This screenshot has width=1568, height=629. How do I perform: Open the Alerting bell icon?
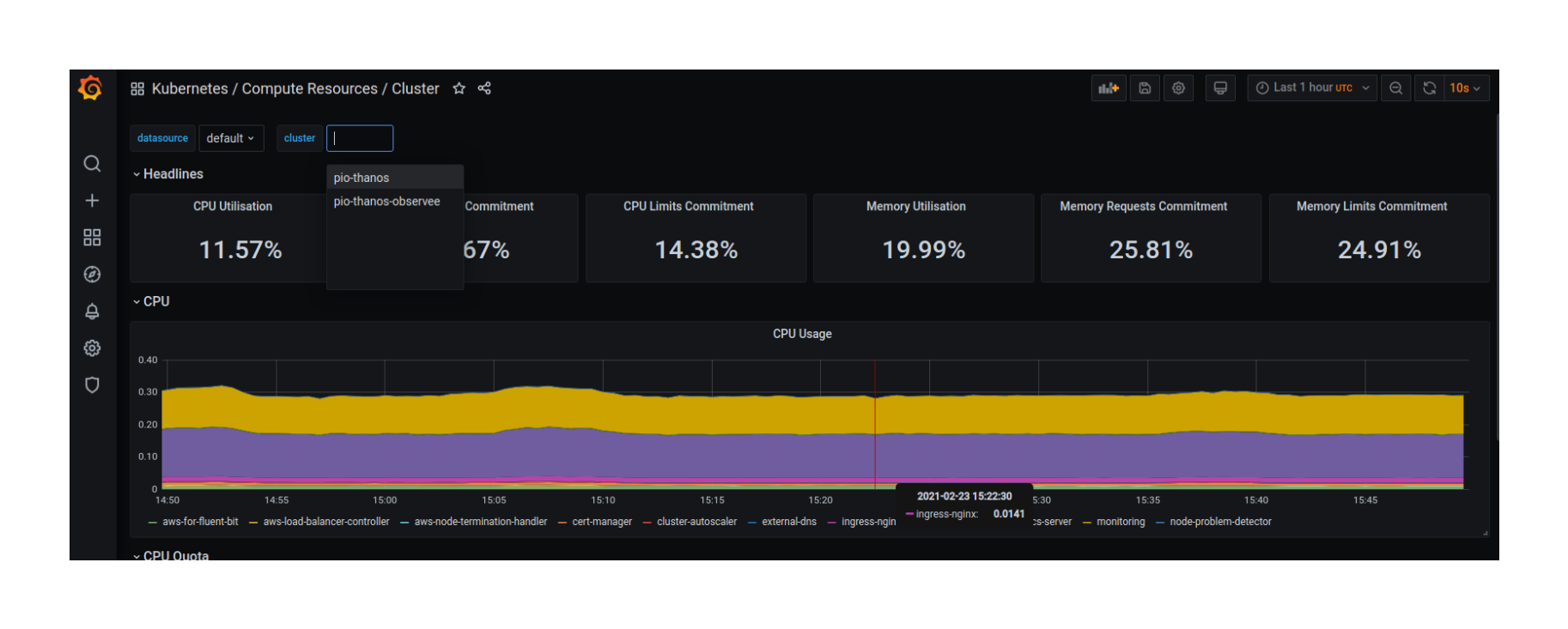[x=92, y=311]
